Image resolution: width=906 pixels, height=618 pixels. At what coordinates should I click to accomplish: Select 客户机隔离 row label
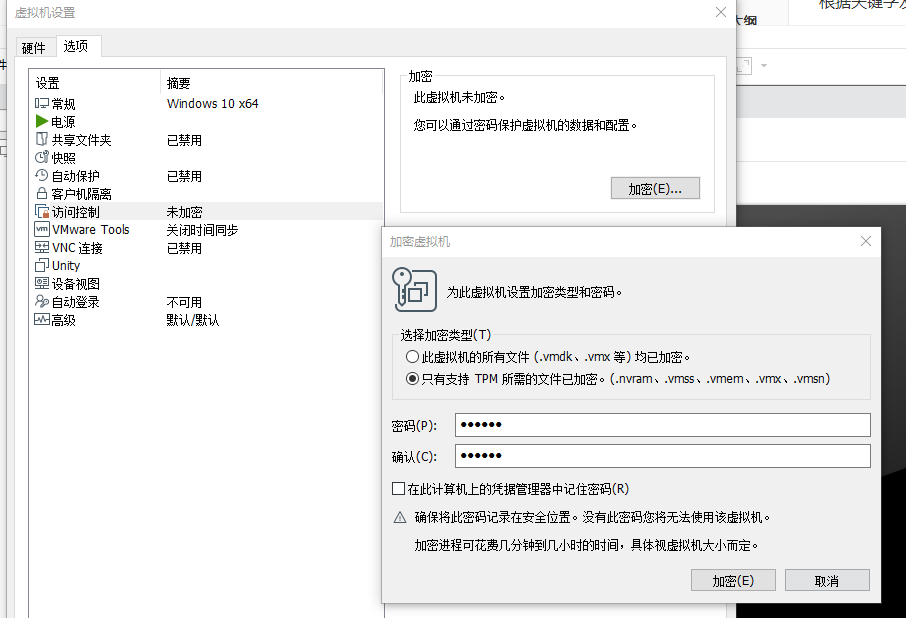(x=81, y=193)
